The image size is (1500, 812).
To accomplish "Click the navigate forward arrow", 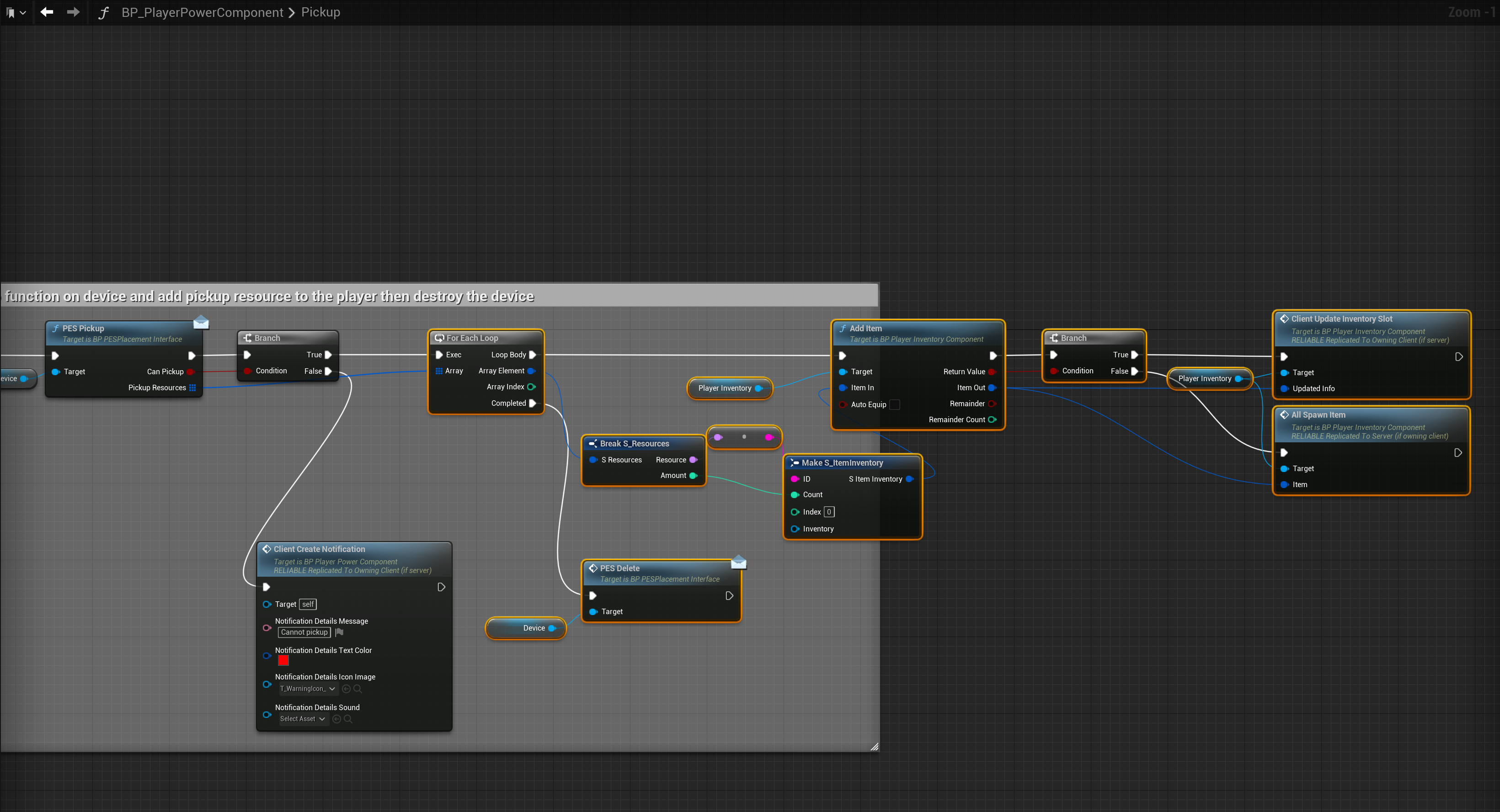I will 73,12.
